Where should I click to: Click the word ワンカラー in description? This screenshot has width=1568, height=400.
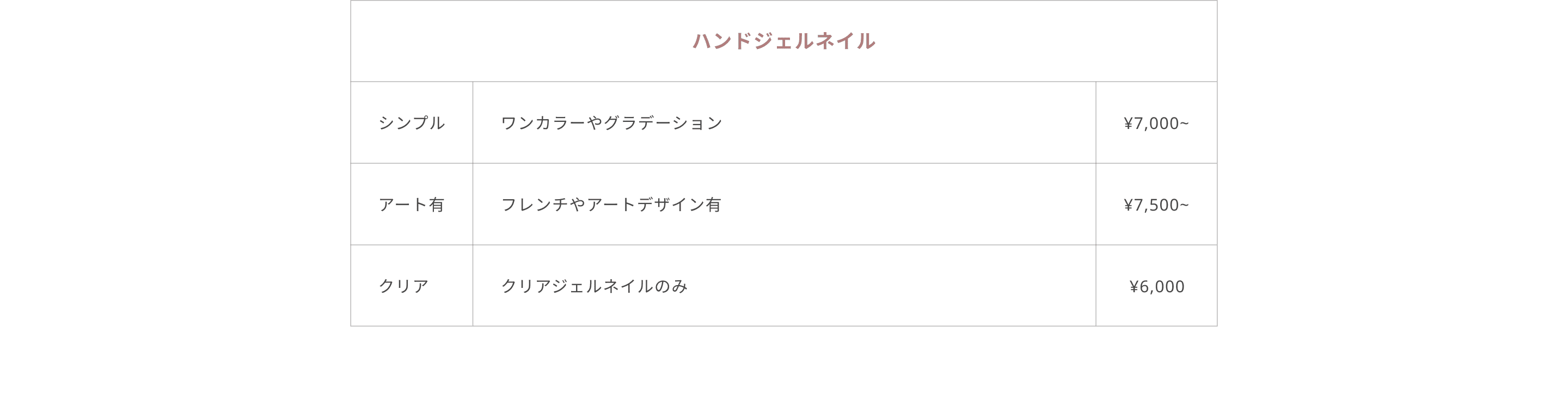coord(543,123)
